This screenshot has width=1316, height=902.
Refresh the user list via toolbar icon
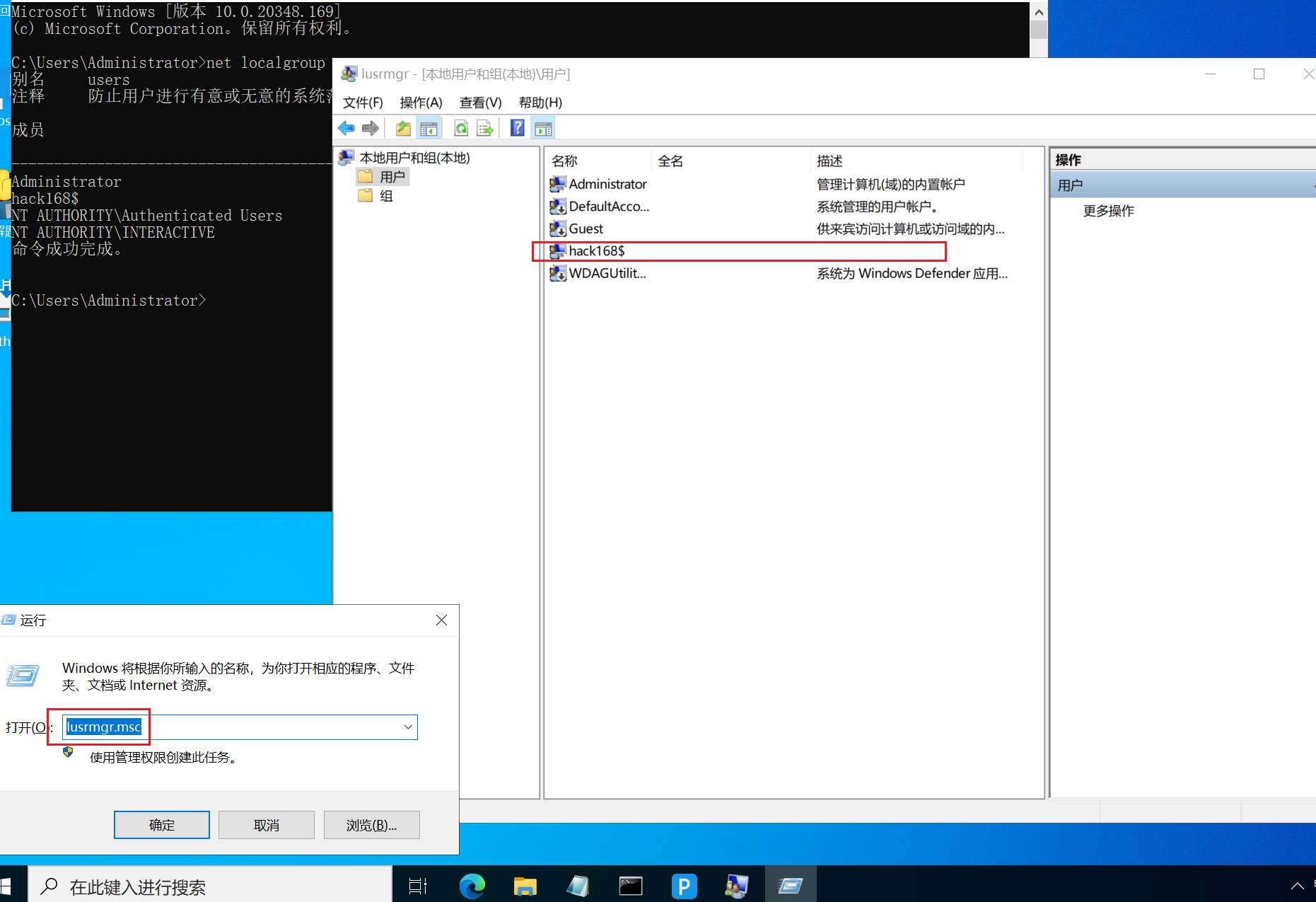(x=461, y=128)
